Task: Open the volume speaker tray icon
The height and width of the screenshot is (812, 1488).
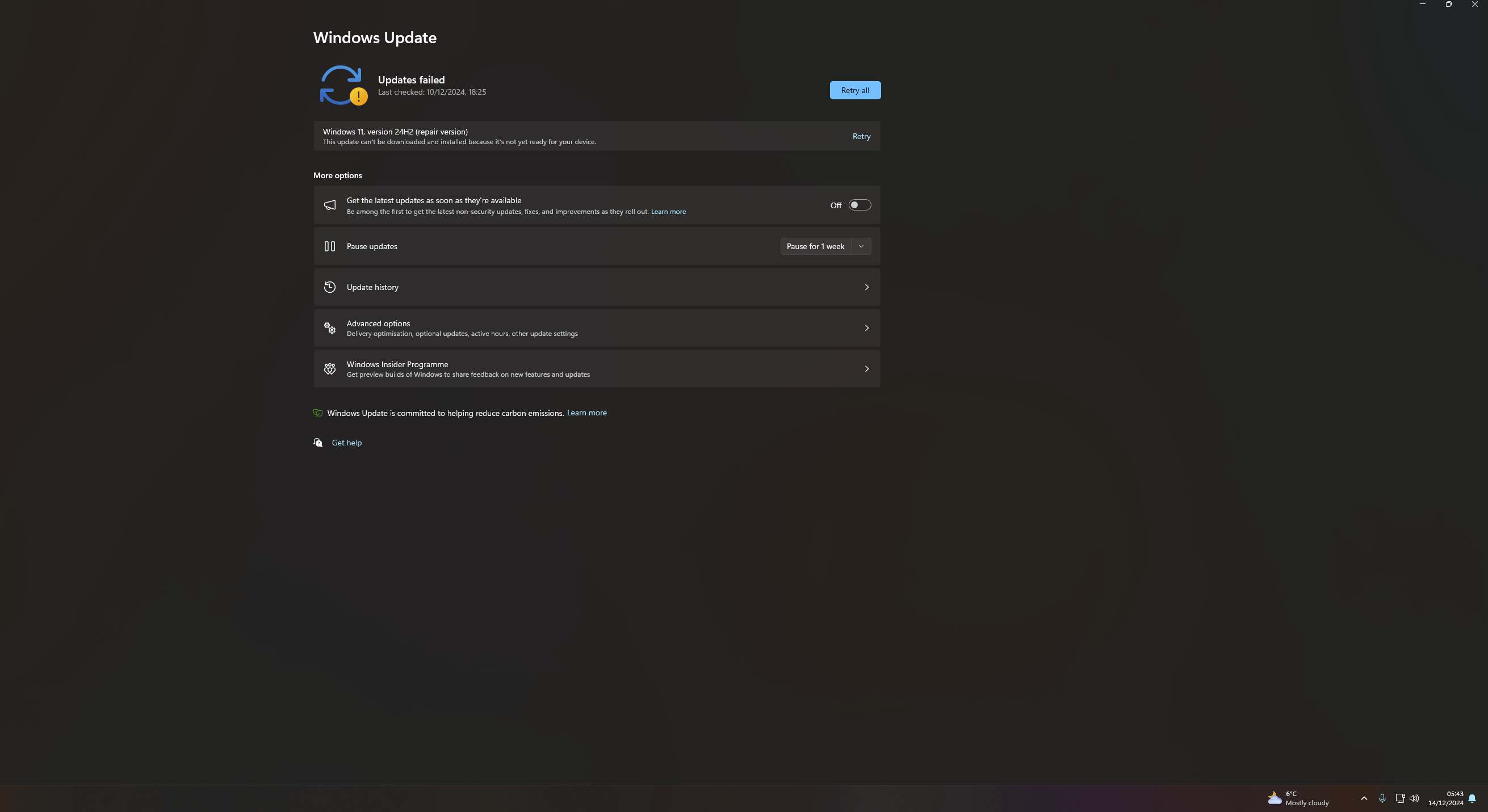Action: [1414, 798]
